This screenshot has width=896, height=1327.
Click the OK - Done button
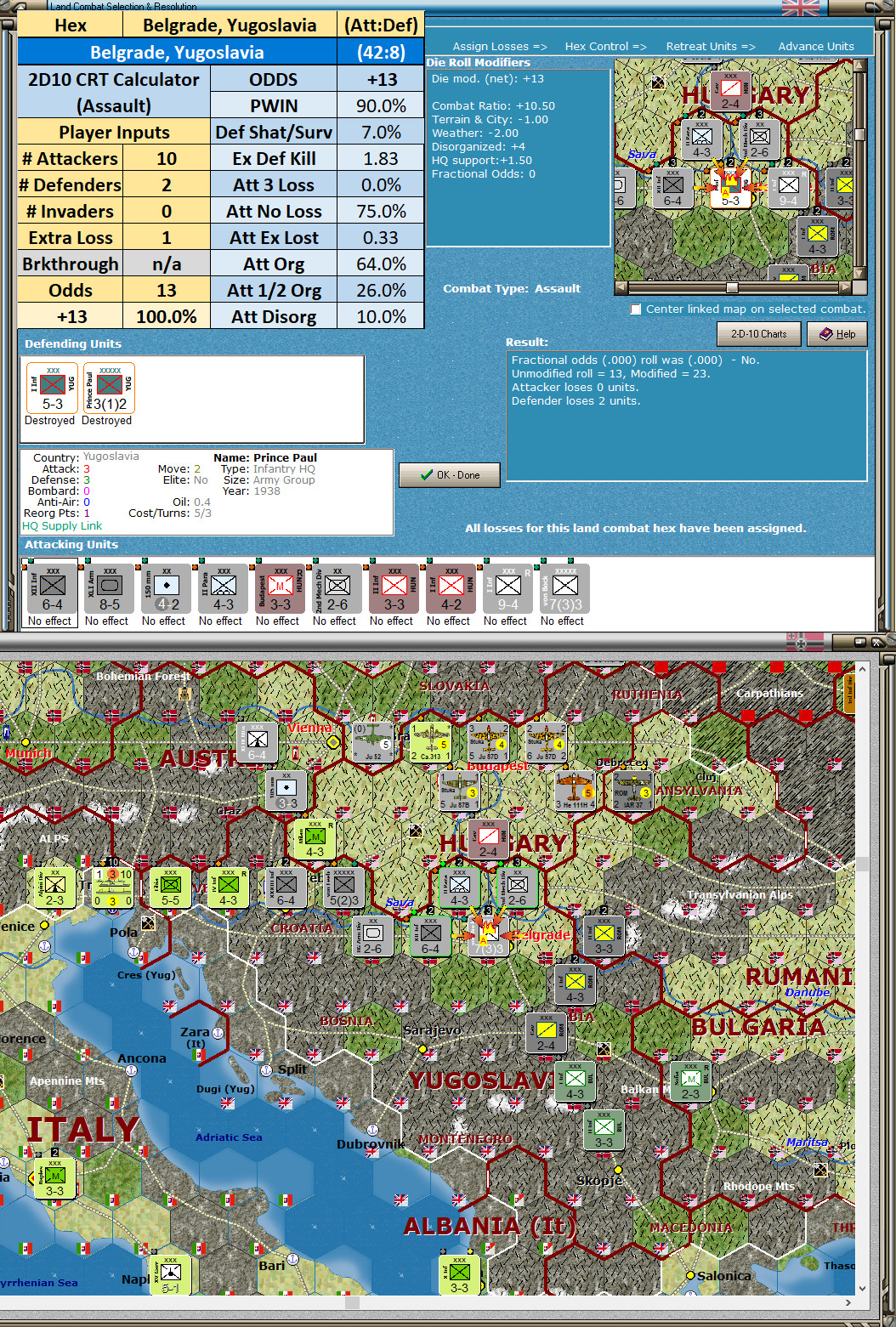pos(450,475)
